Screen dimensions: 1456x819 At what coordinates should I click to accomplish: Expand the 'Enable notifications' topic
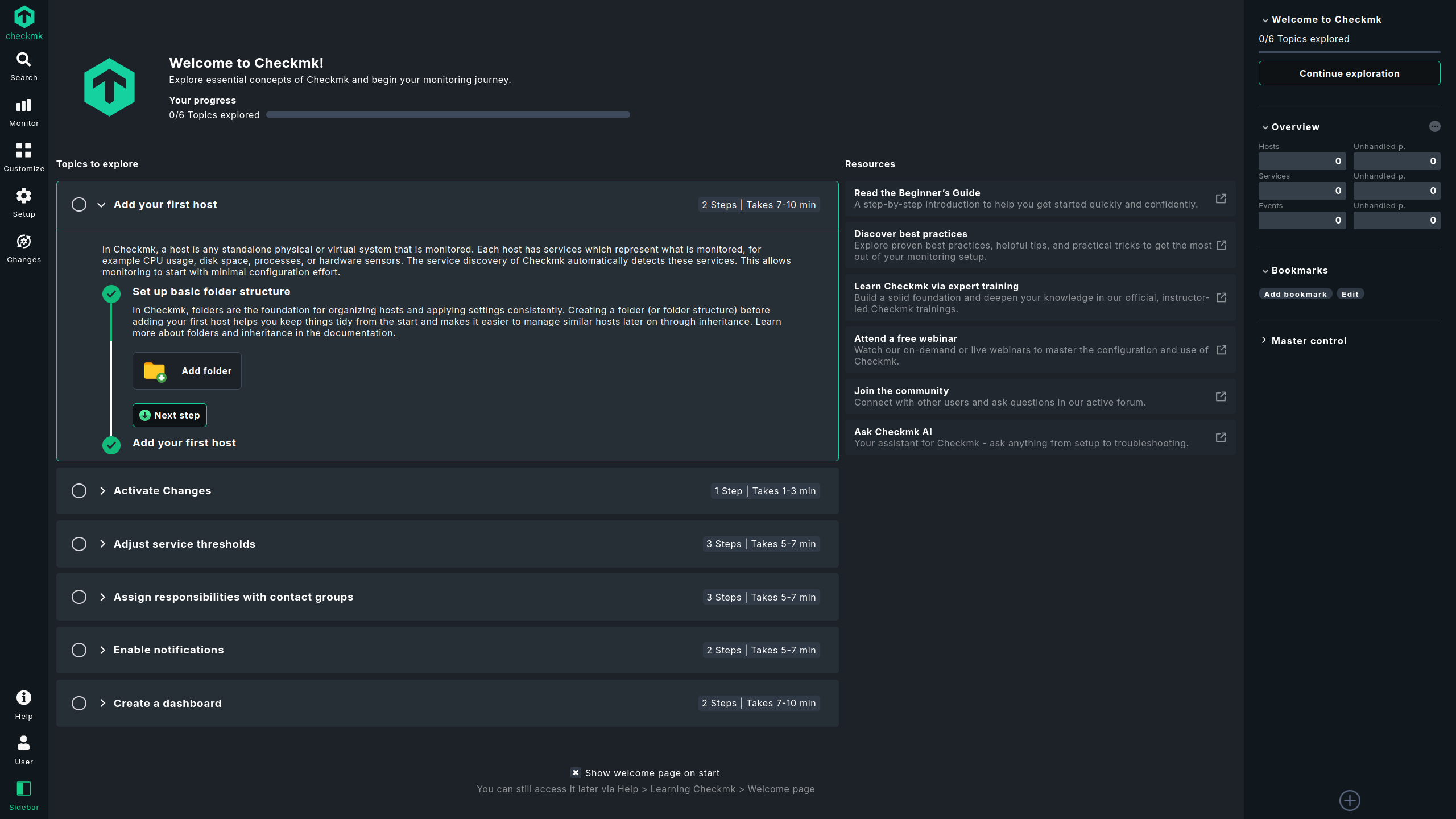pos(102,650)
